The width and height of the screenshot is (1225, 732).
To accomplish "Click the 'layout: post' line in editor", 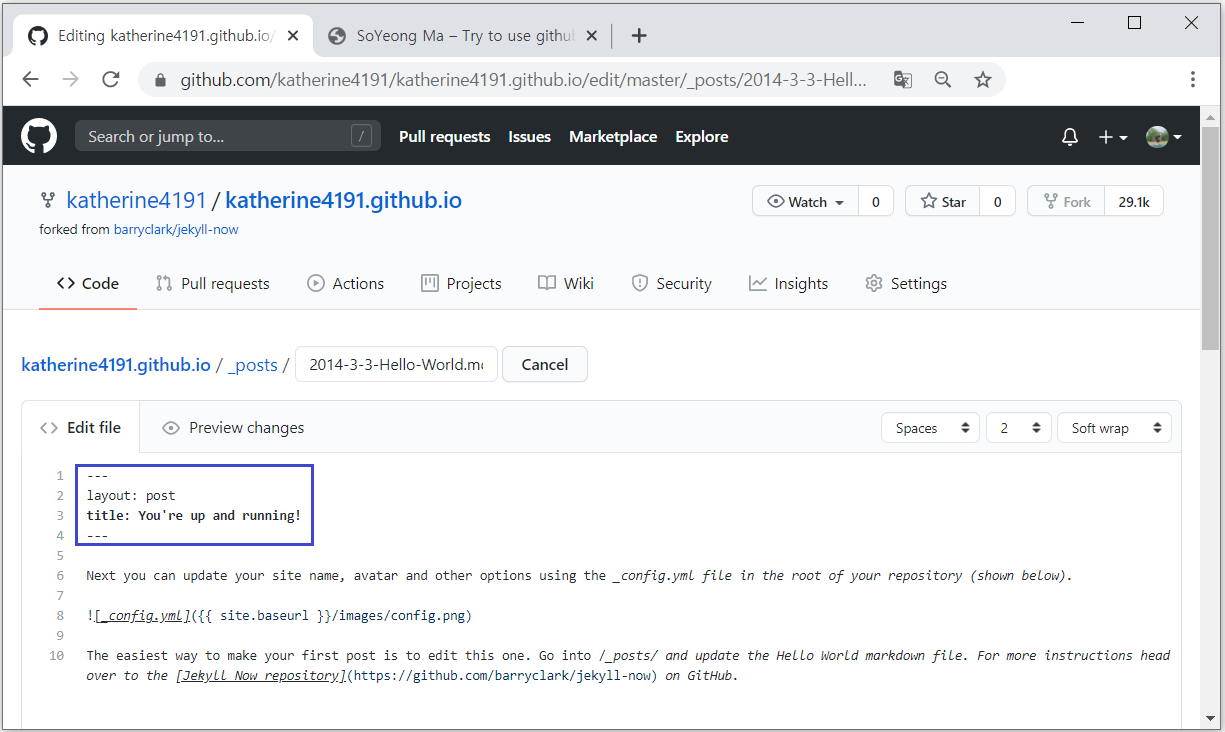I will click(x=131, y=495).
